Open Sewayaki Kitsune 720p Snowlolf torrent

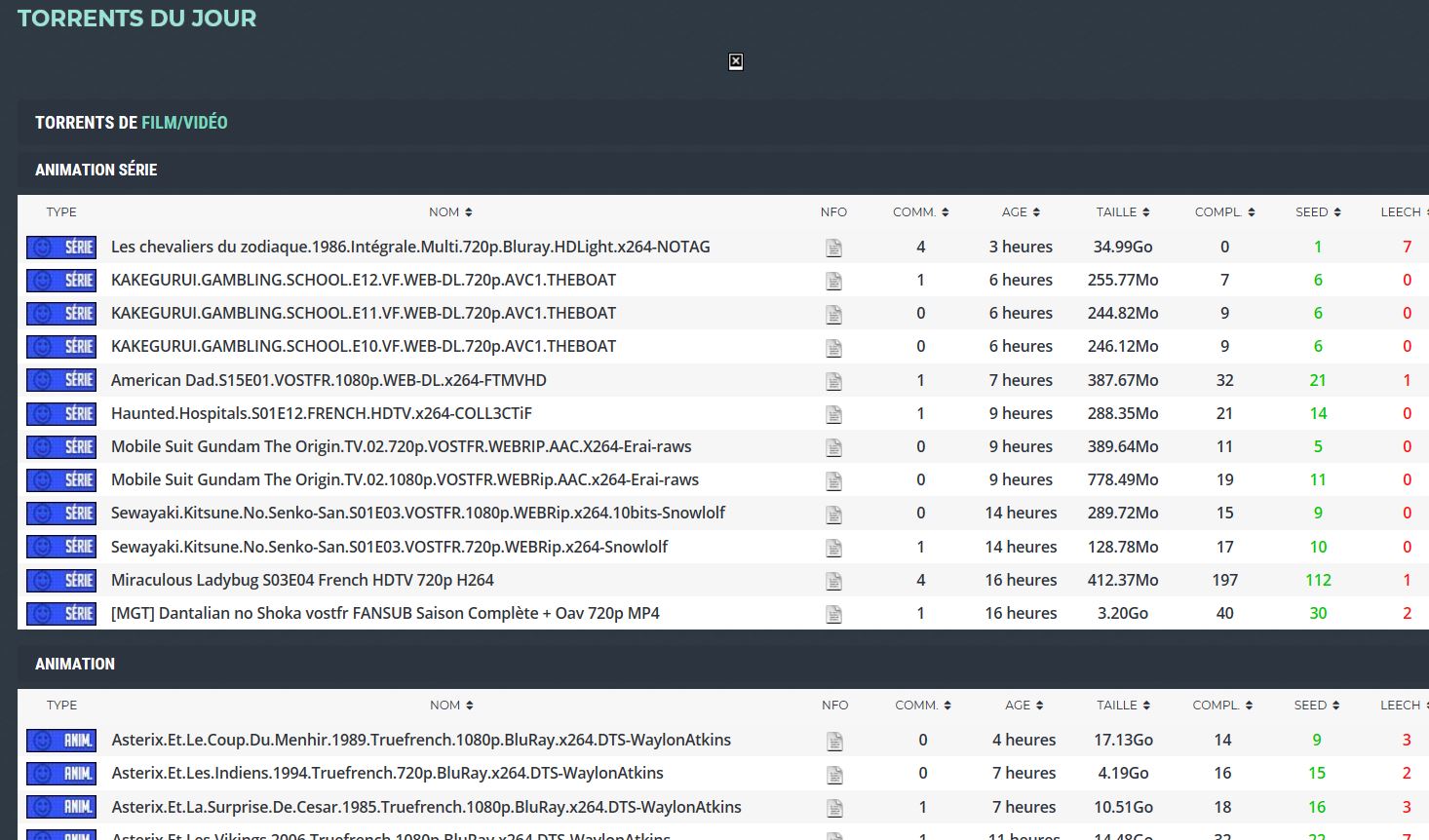[x=389, y=547]
